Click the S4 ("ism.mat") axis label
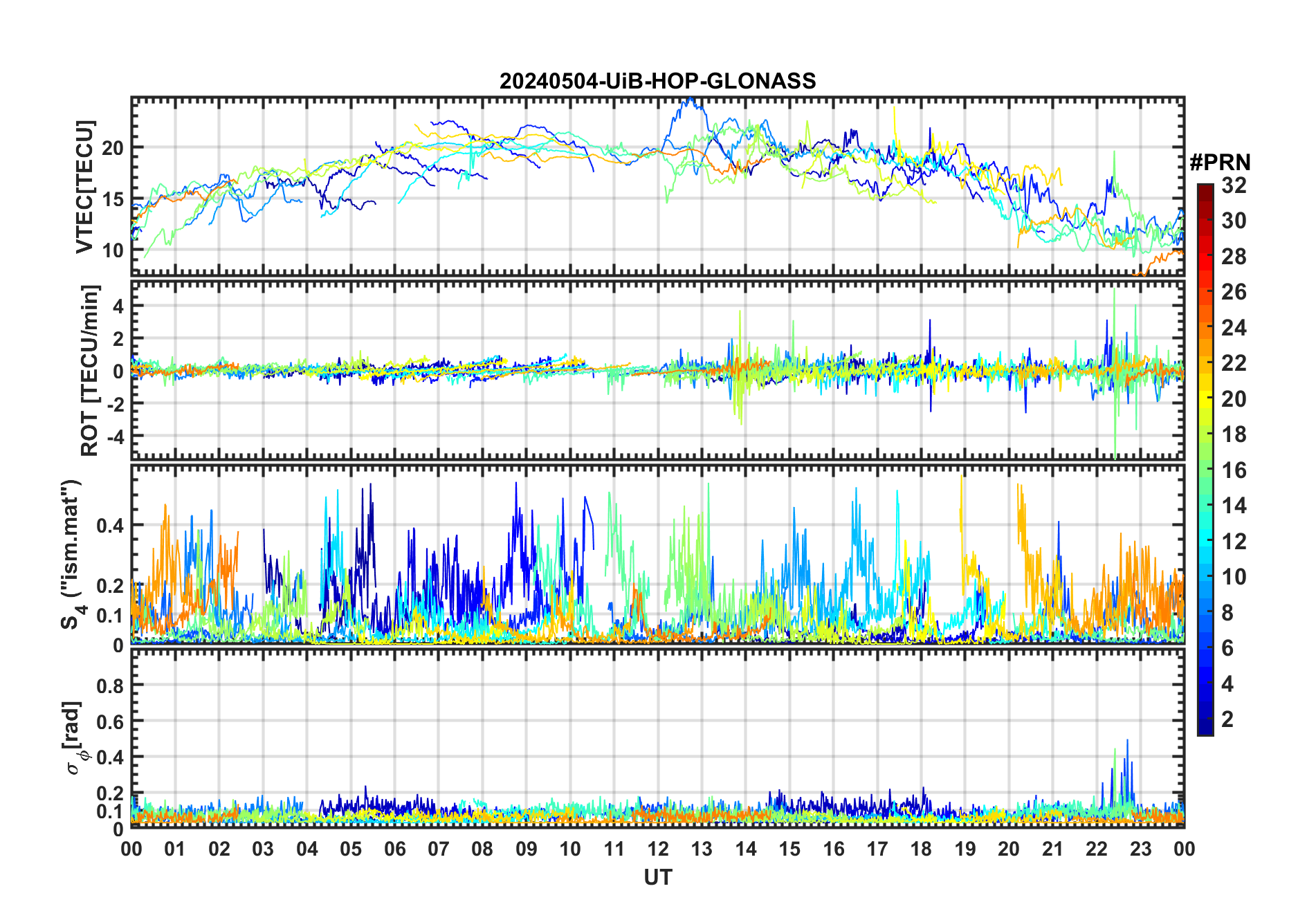 (x=71, y=555)
